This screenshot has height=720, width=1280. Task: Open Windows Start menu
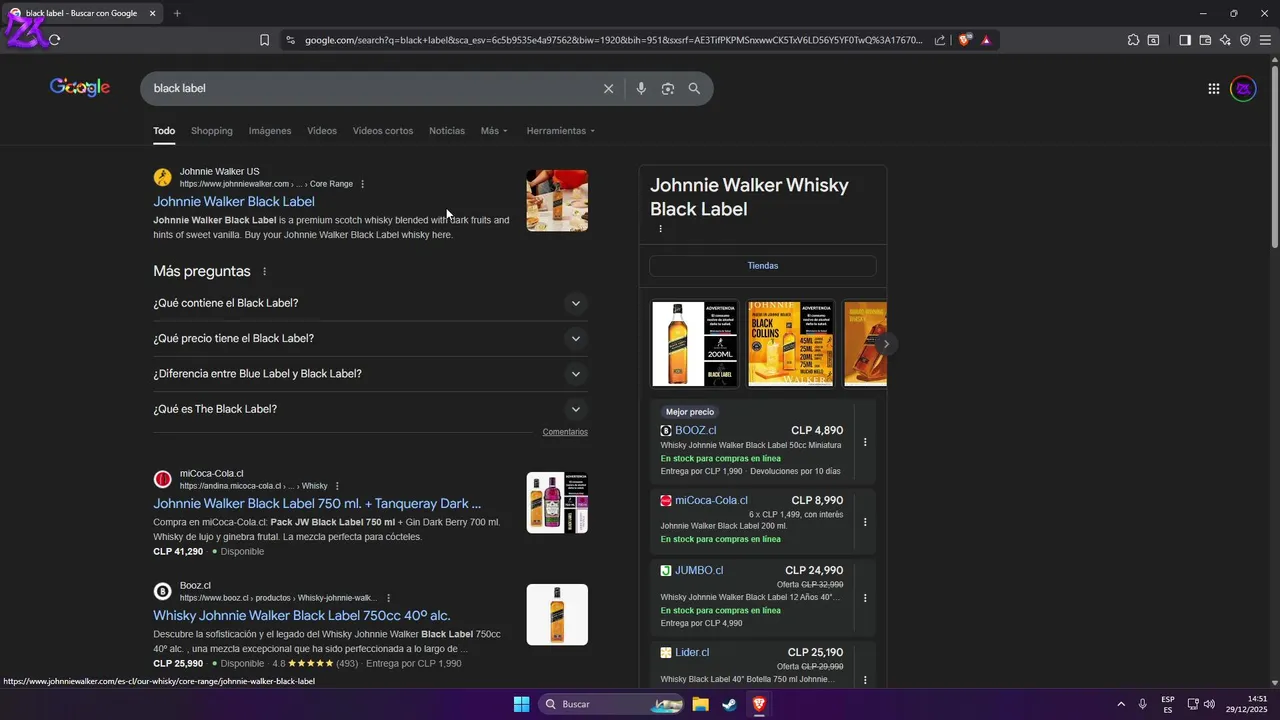pyautogui.click(x=521, y=704)
